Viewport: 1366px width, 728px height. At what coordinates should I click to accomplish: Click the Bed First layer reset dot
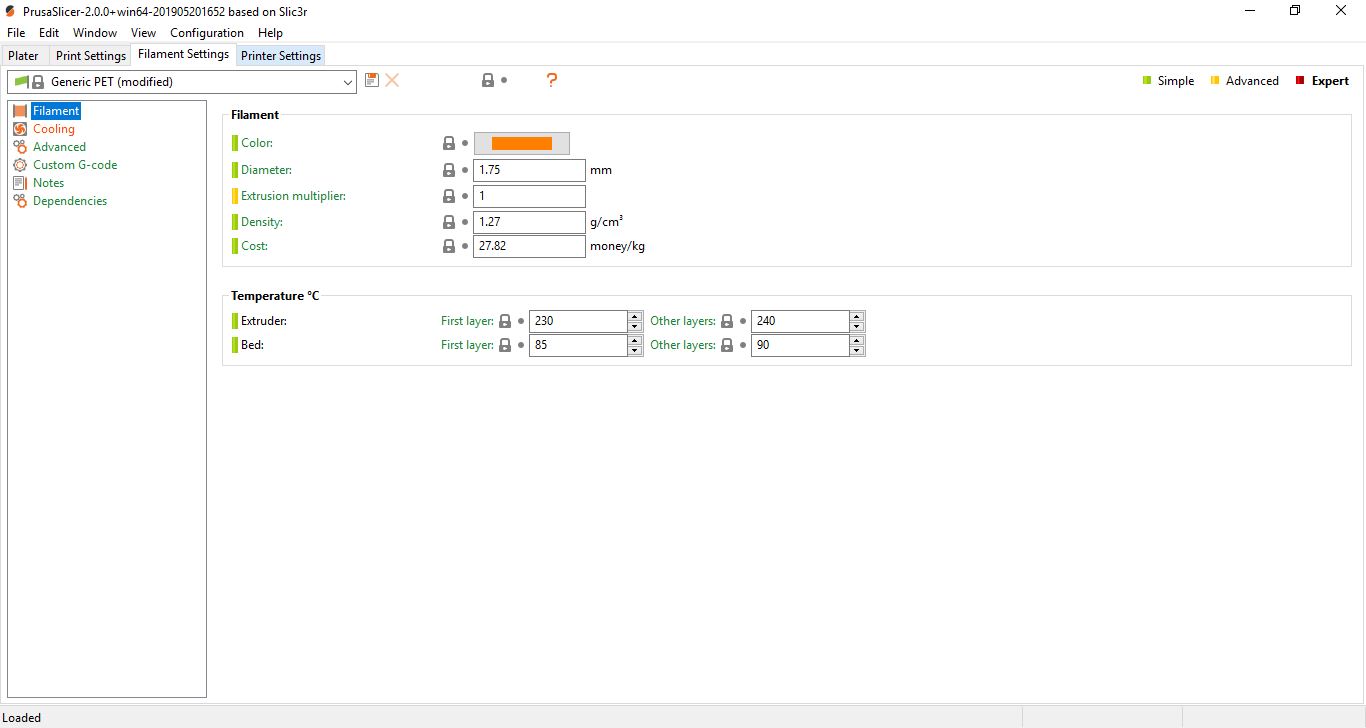click(x=521, y=345)
